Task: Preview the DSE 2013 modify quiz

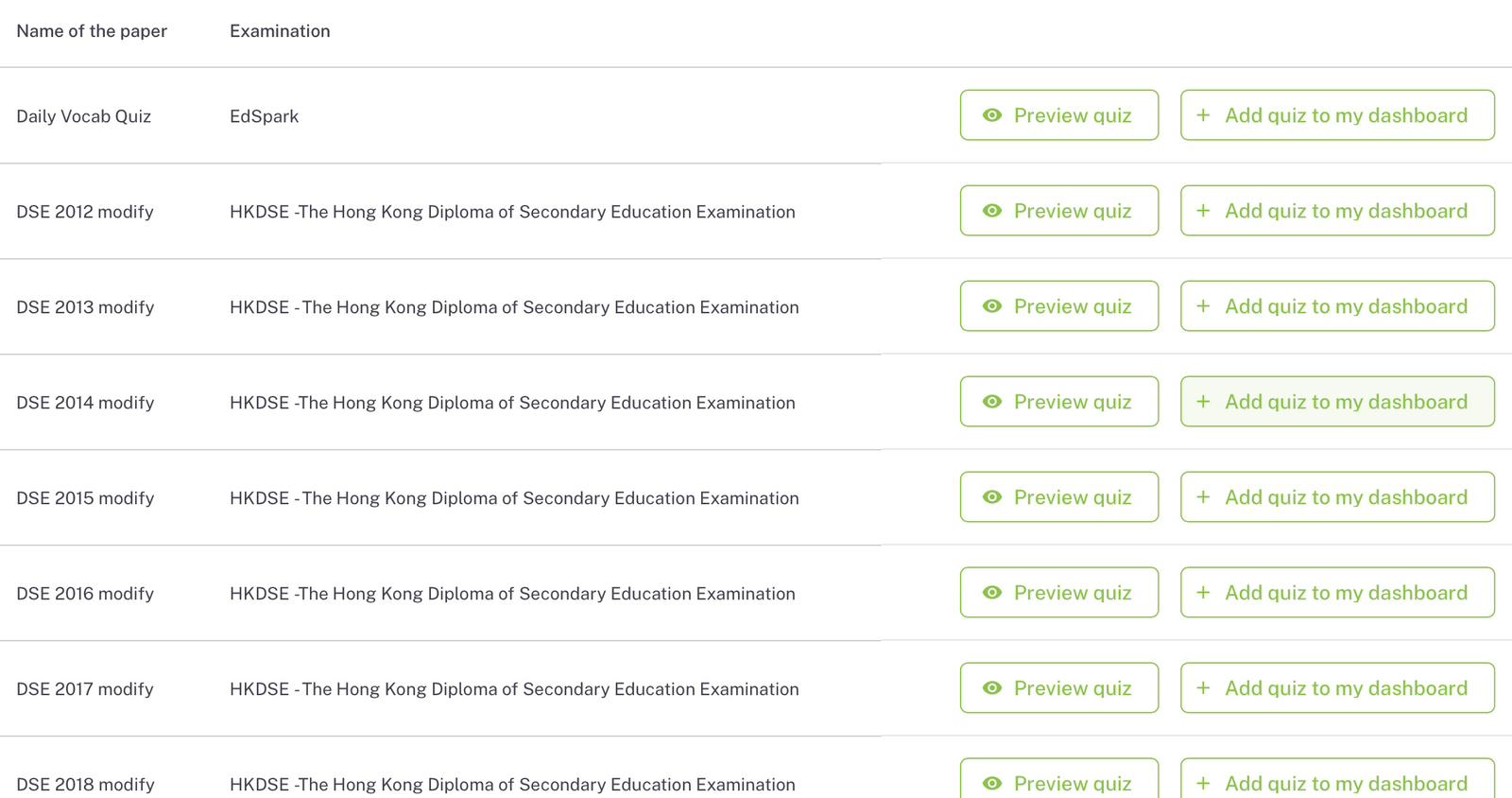Action: tap(1058, 306)
